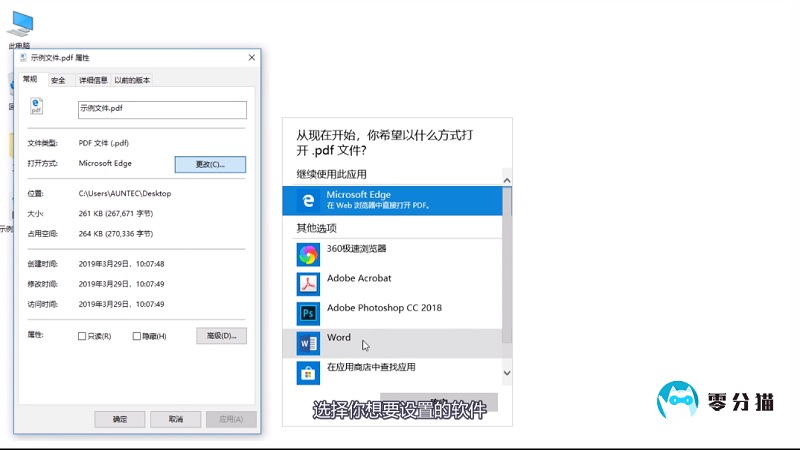The width and height of the screenshot is (800, 450).
Task: Choose the 360极速浏览器 icon
Action: [x=308, y=254]
